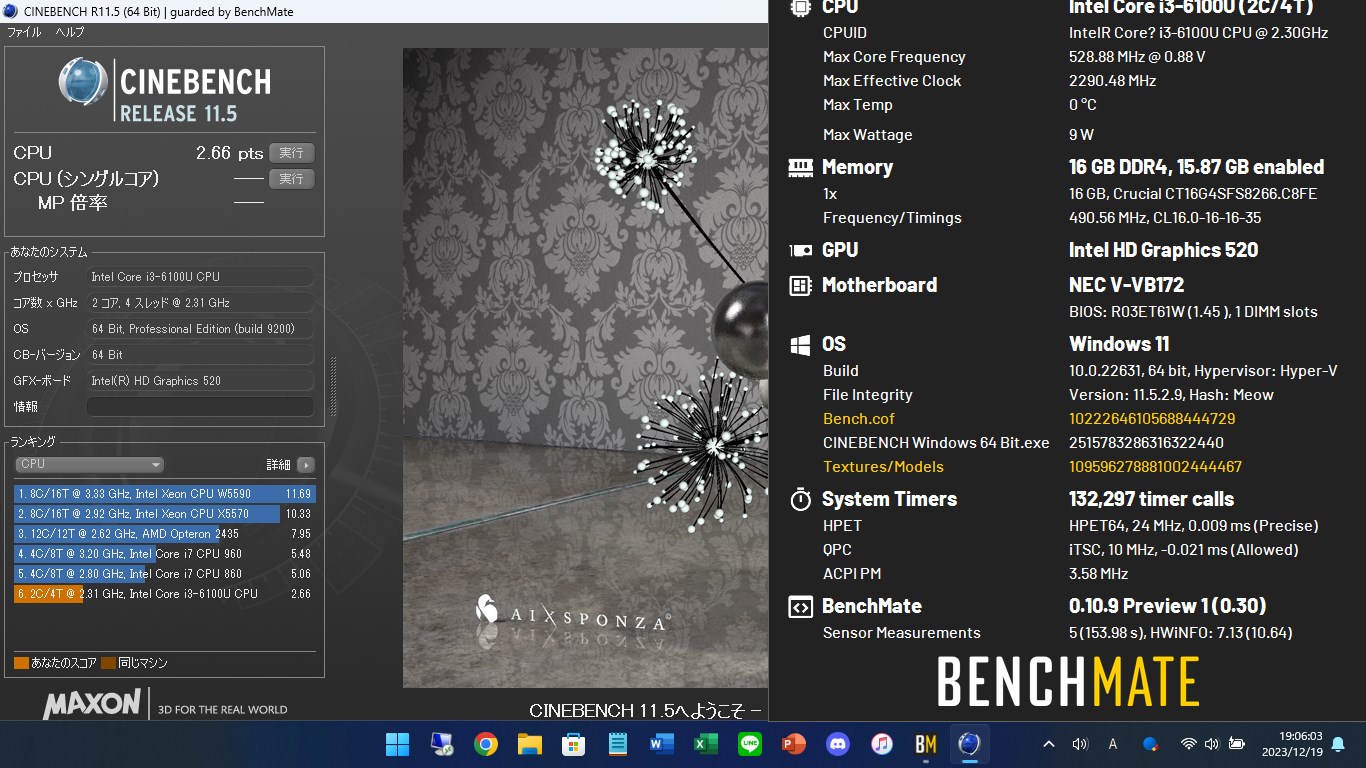The height and width of the screenshot is (768, 1366).
Task: Open iTunes from taskbar
Action: [x=882, y=744]
